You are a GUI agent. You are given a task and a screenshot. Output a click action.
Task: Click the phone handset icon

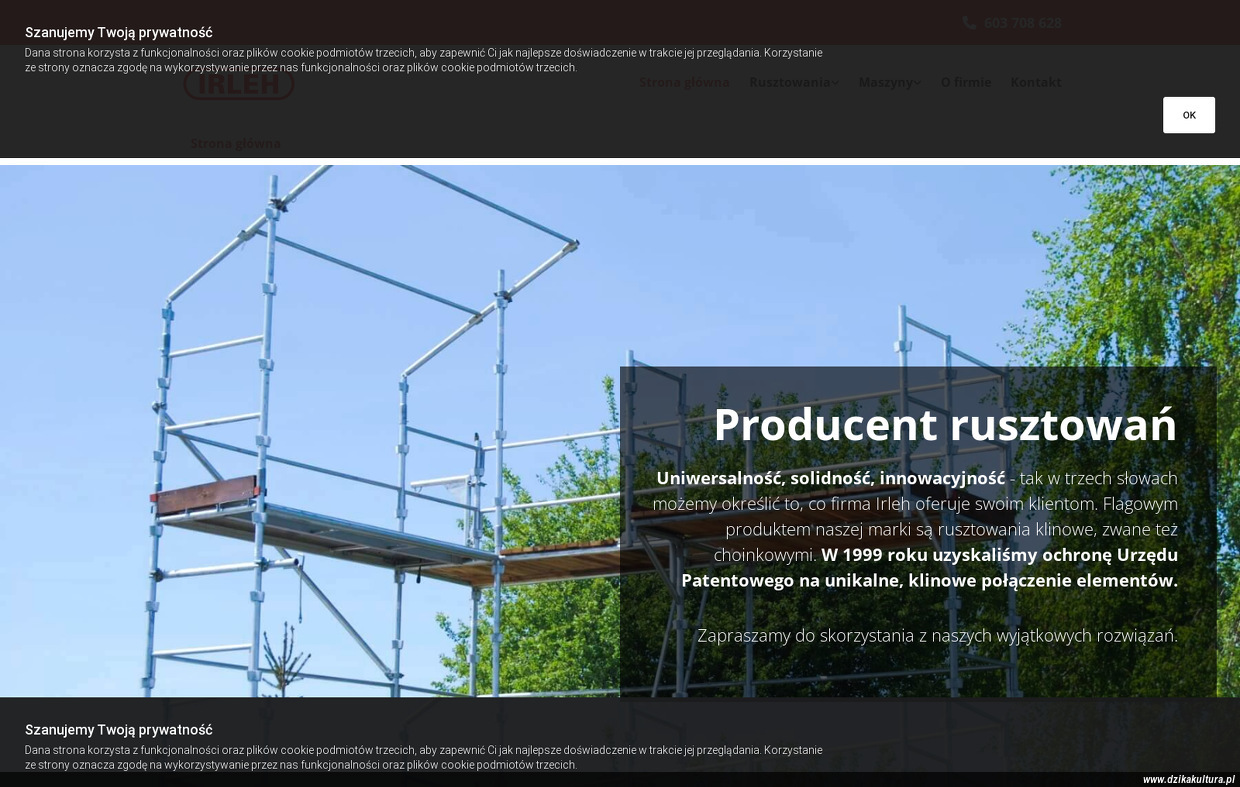968,23
